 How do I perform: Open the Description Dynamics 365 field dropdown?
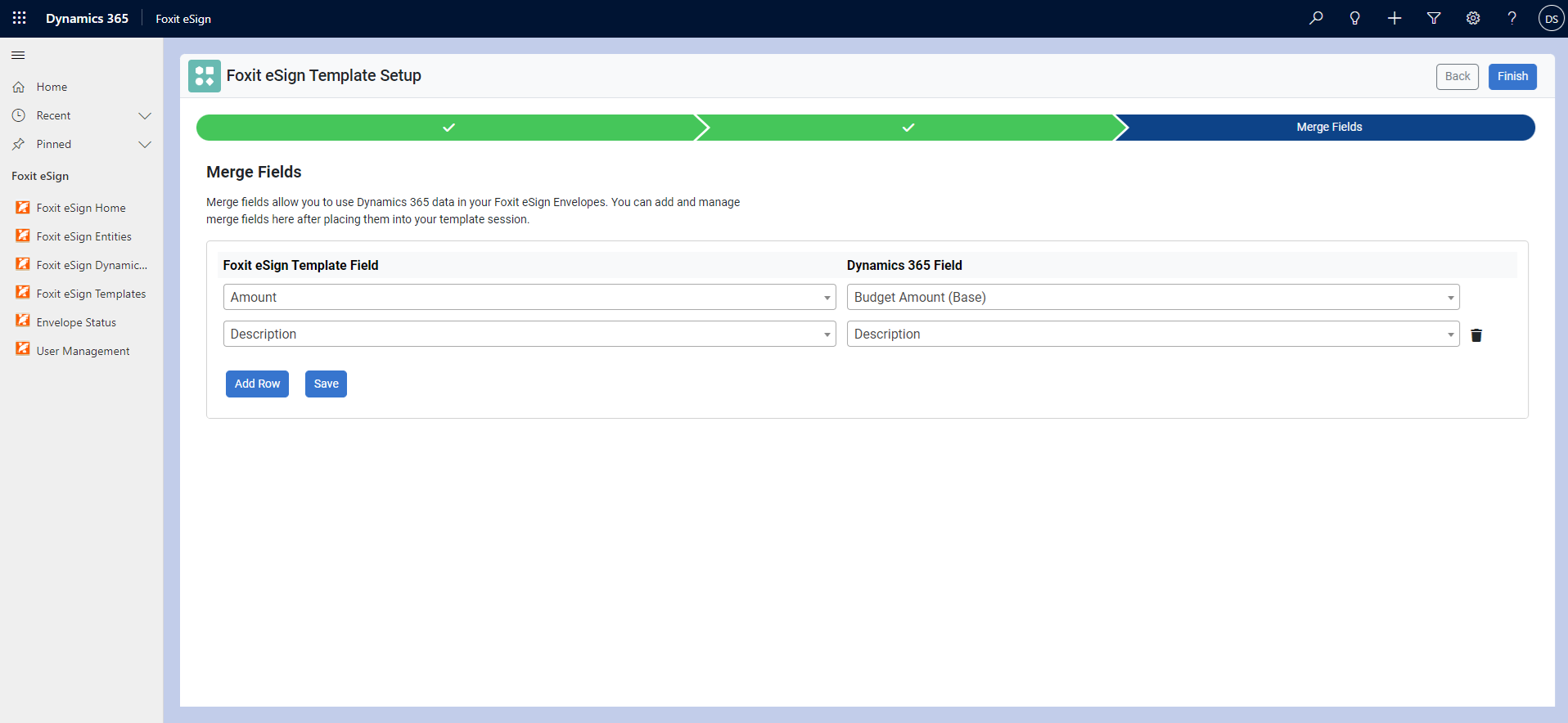(1153, 334)
